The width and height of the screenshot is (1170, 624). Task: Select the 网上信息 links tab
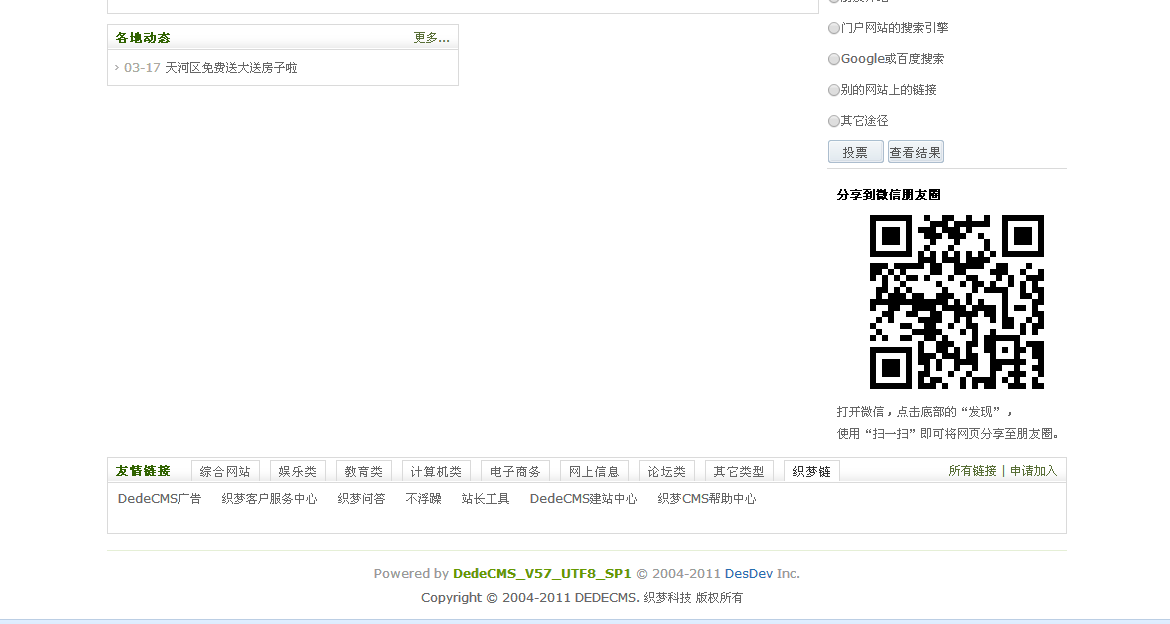(594, 472)
